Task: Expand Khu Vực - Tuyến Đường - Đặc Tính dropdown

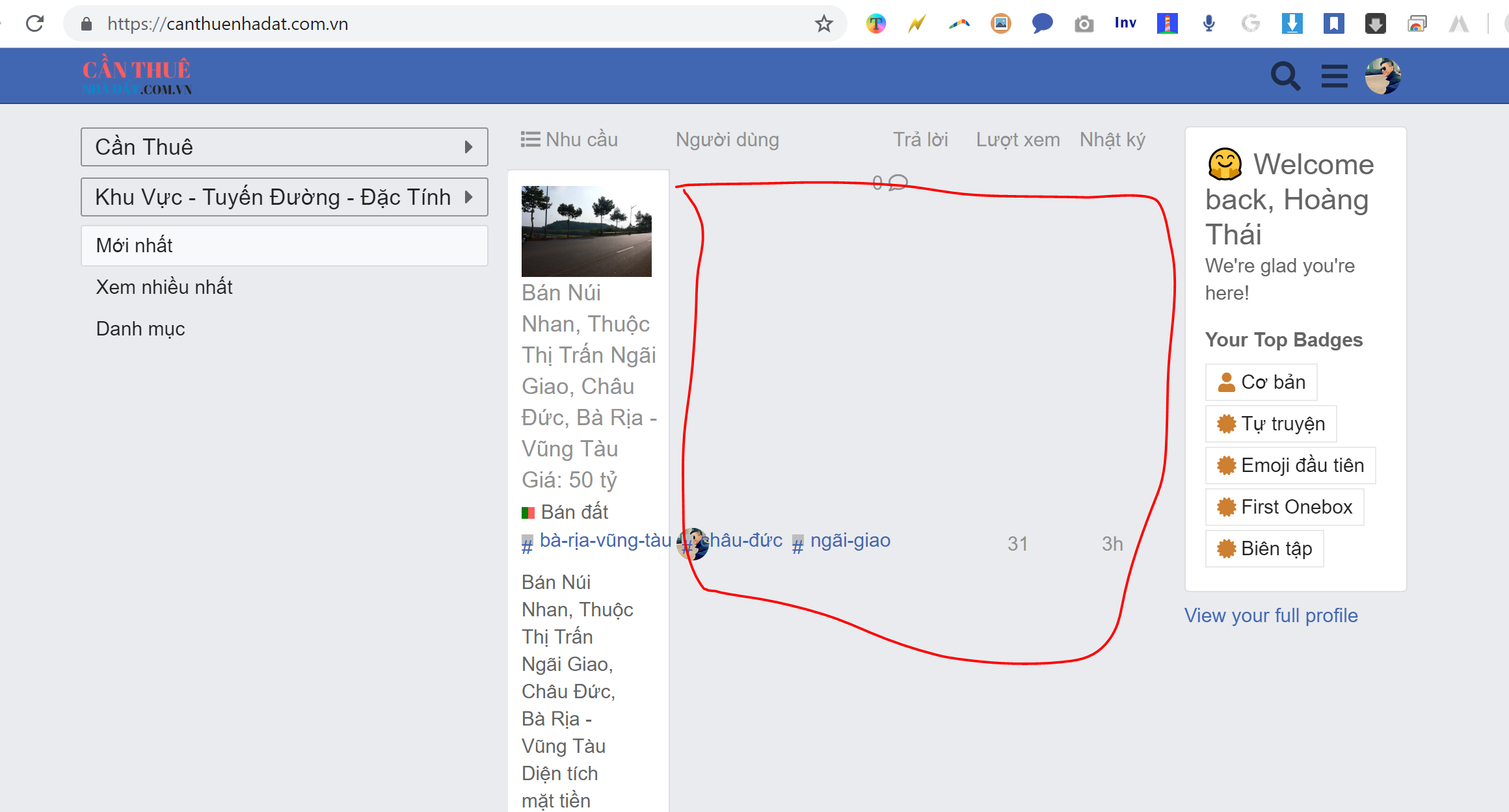Action: coord(284,197)
